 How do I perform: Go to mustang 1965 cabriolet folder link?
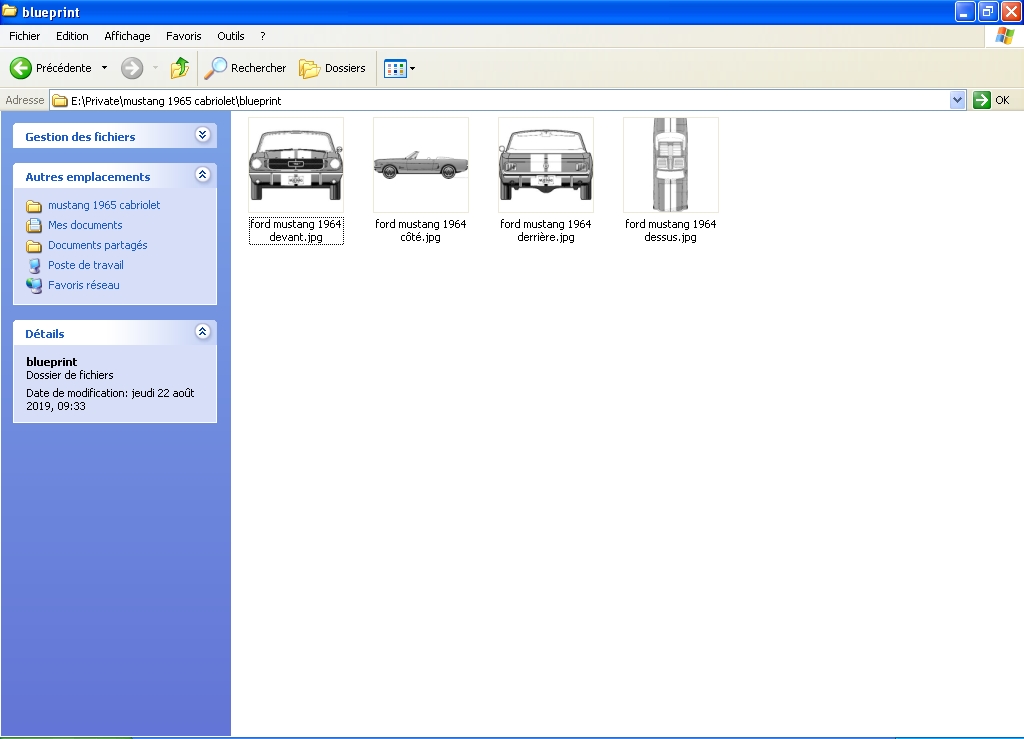(x=103, y=205)
